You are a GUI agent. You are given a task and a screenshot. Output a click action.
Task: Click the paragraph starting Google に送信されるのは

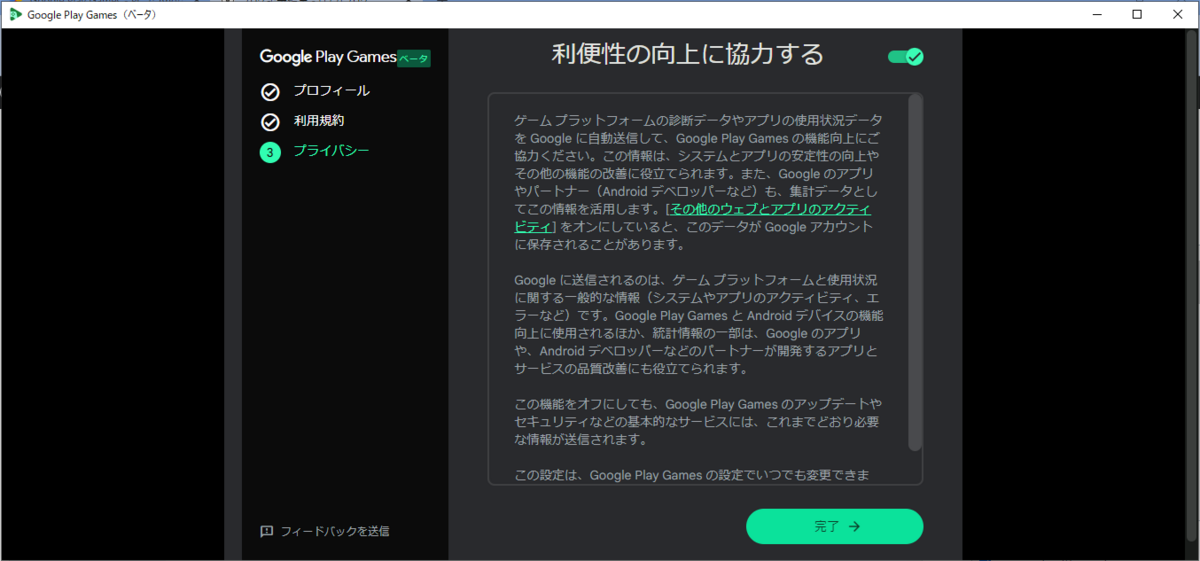pos(698,324)
